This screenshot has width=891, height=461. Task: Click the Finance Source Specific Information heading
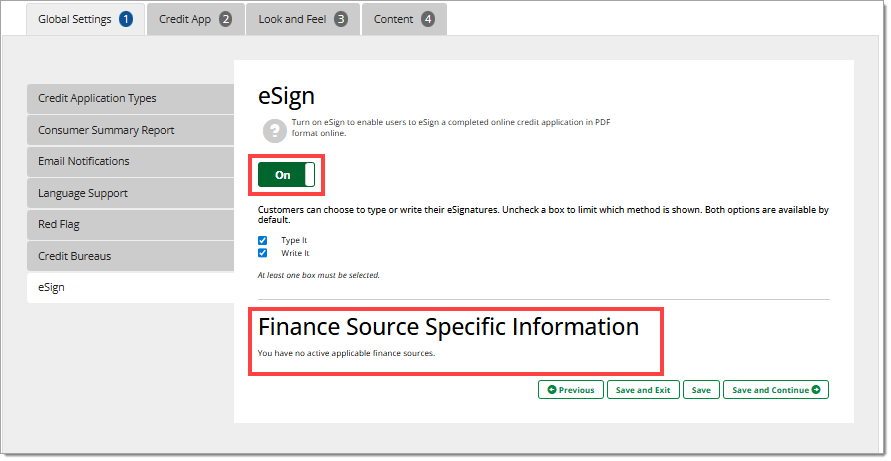pyautogui.click(x=448, y=327)
